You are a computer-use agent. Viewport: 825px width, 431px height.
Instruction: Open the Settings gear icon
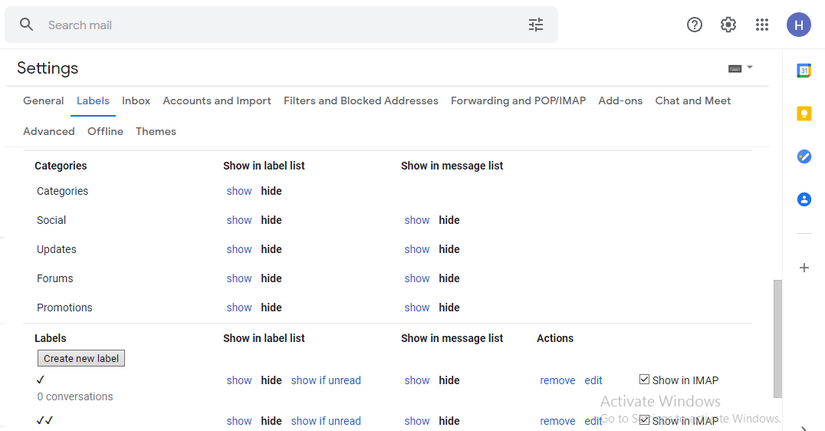pos(728,25)
